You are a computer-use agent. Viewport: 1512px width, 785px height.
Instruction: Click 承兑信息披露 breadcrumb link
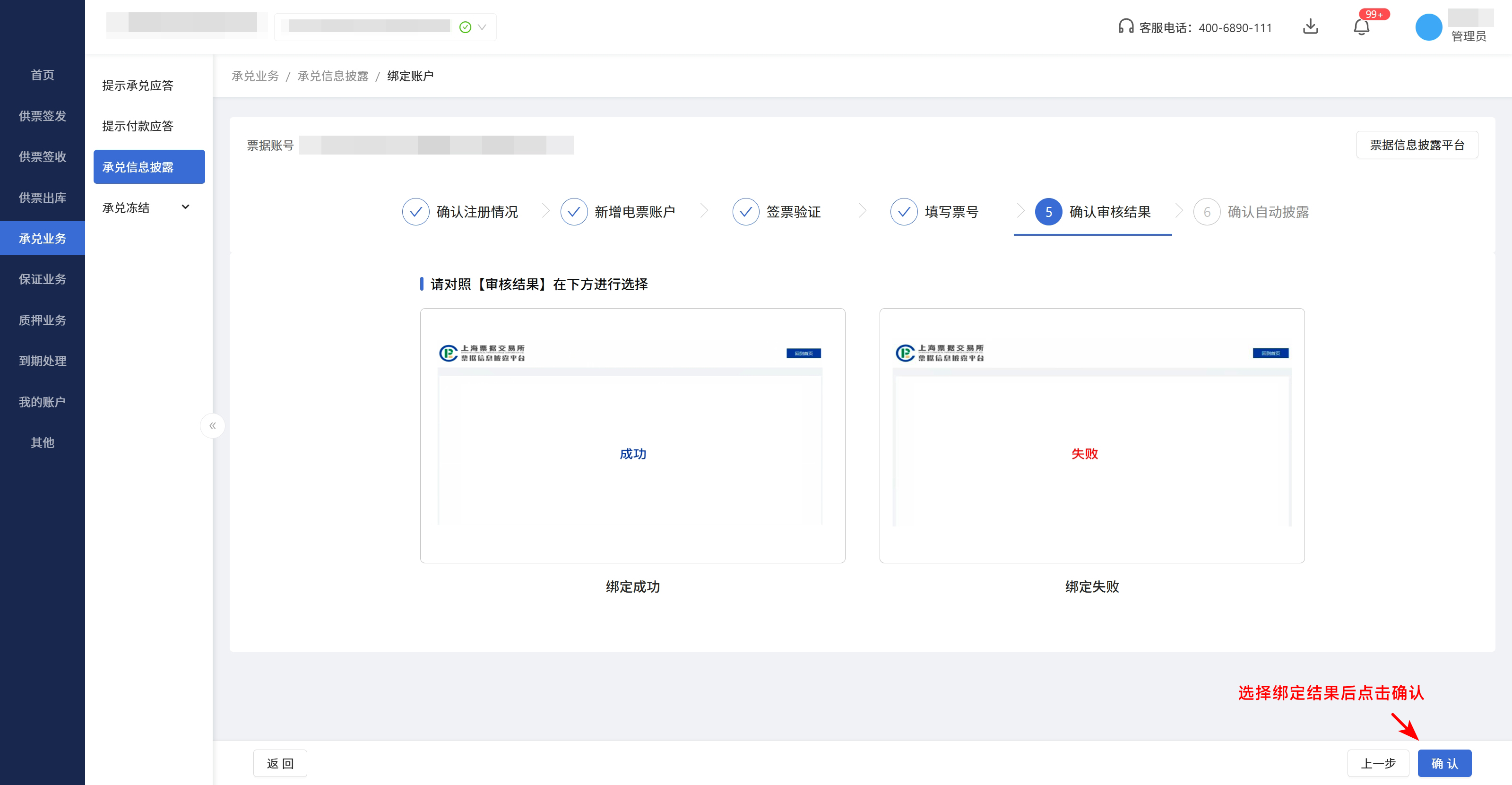point(333,76)
